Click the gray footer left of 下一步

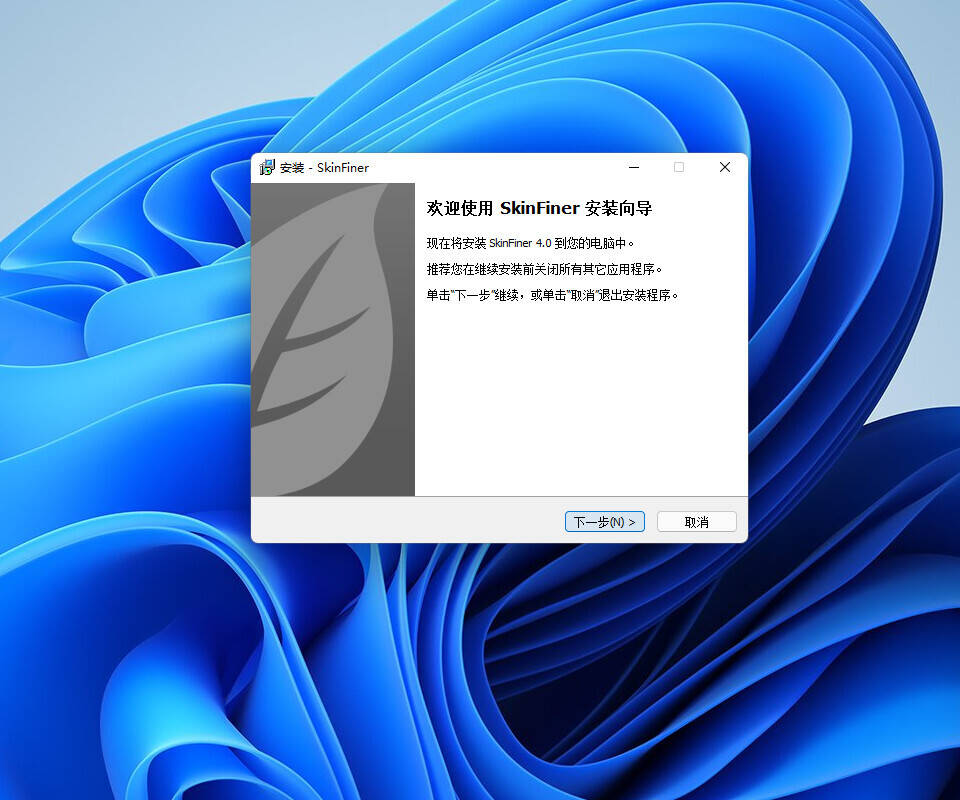(400, 521)
